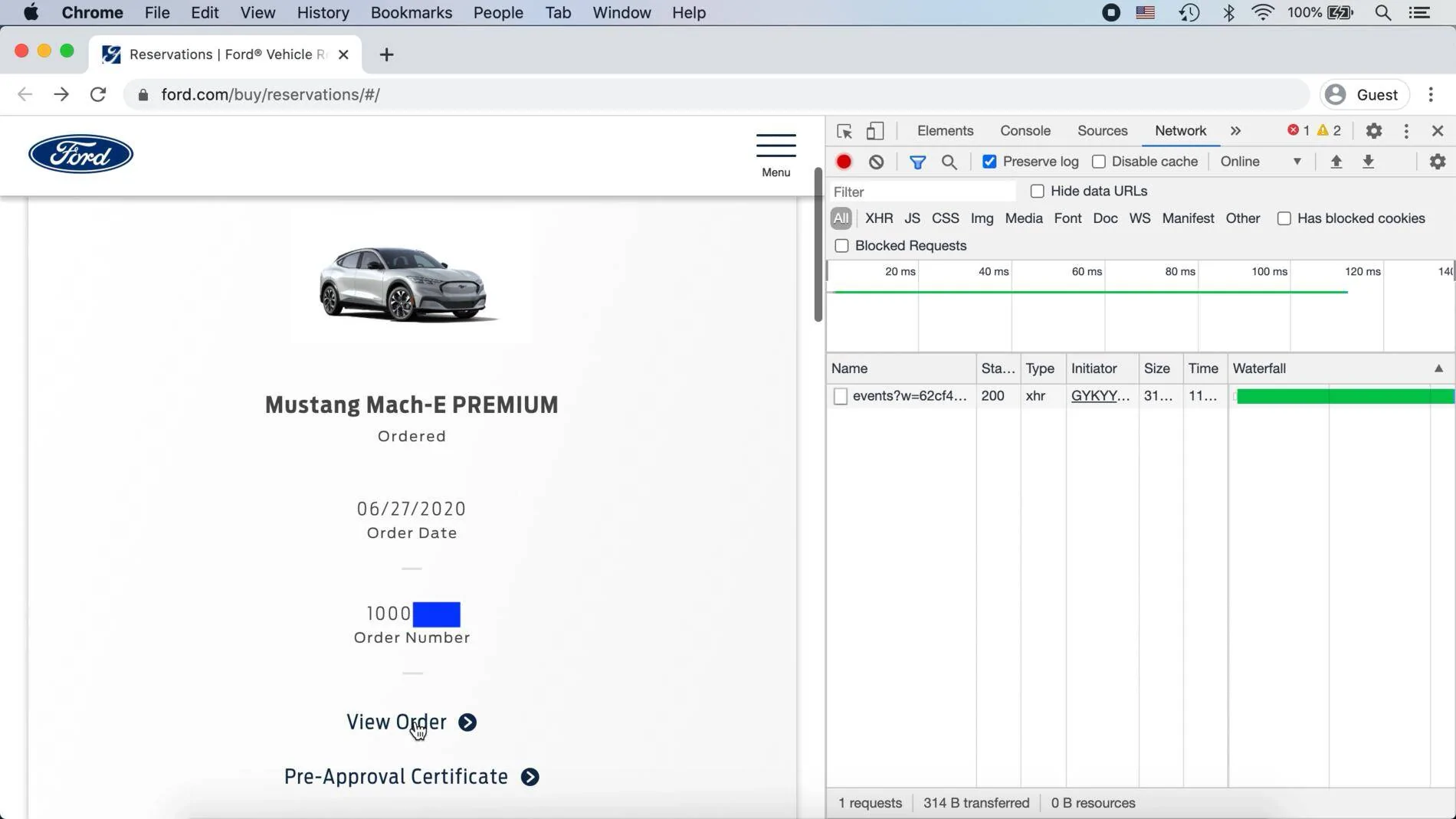
Task: Import HAR file upload arrow
Action: 1336,162
